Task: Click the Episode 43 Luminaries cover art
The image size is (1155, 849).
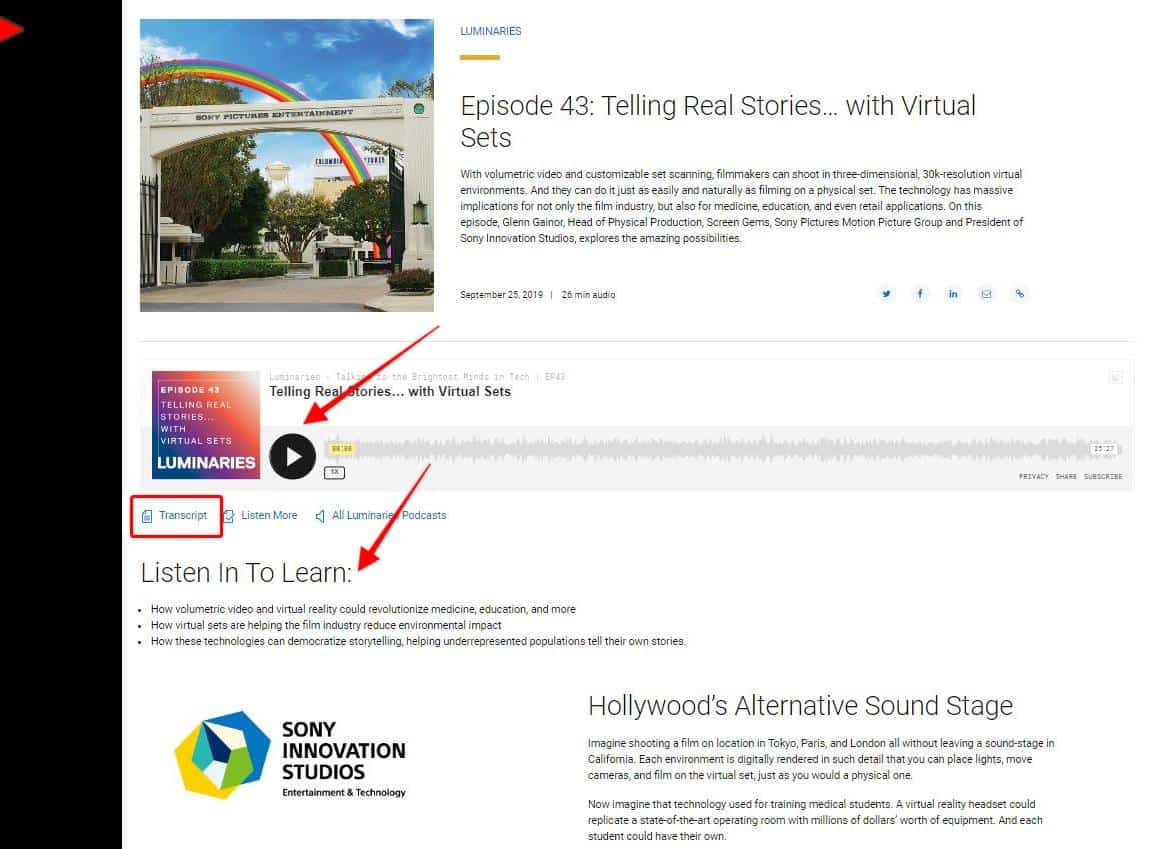Action: (x=206, y=425)
